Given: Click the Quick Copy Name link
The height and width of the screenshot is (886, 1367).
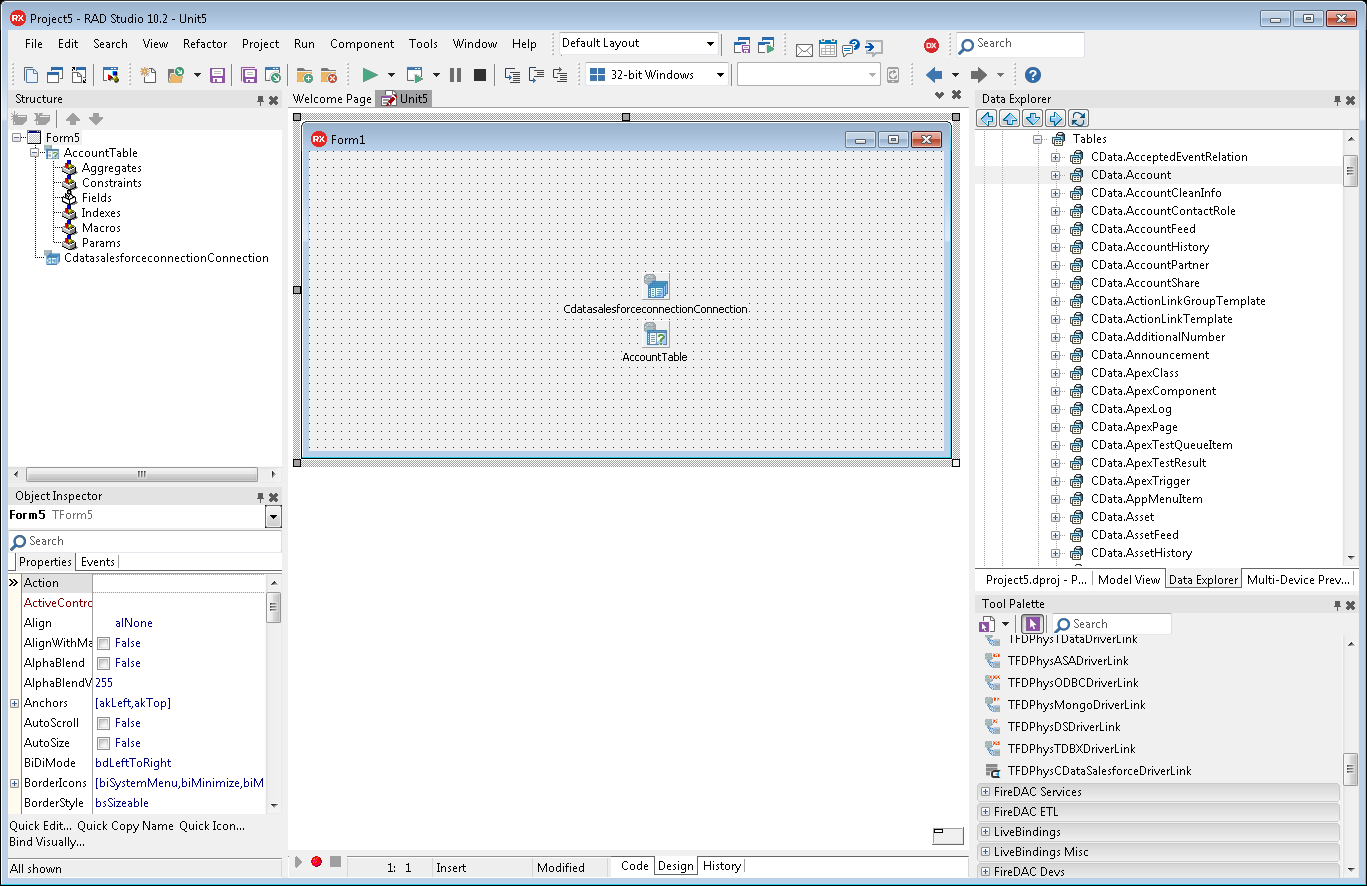Looking at the screenshot, I should click(125, 826).
